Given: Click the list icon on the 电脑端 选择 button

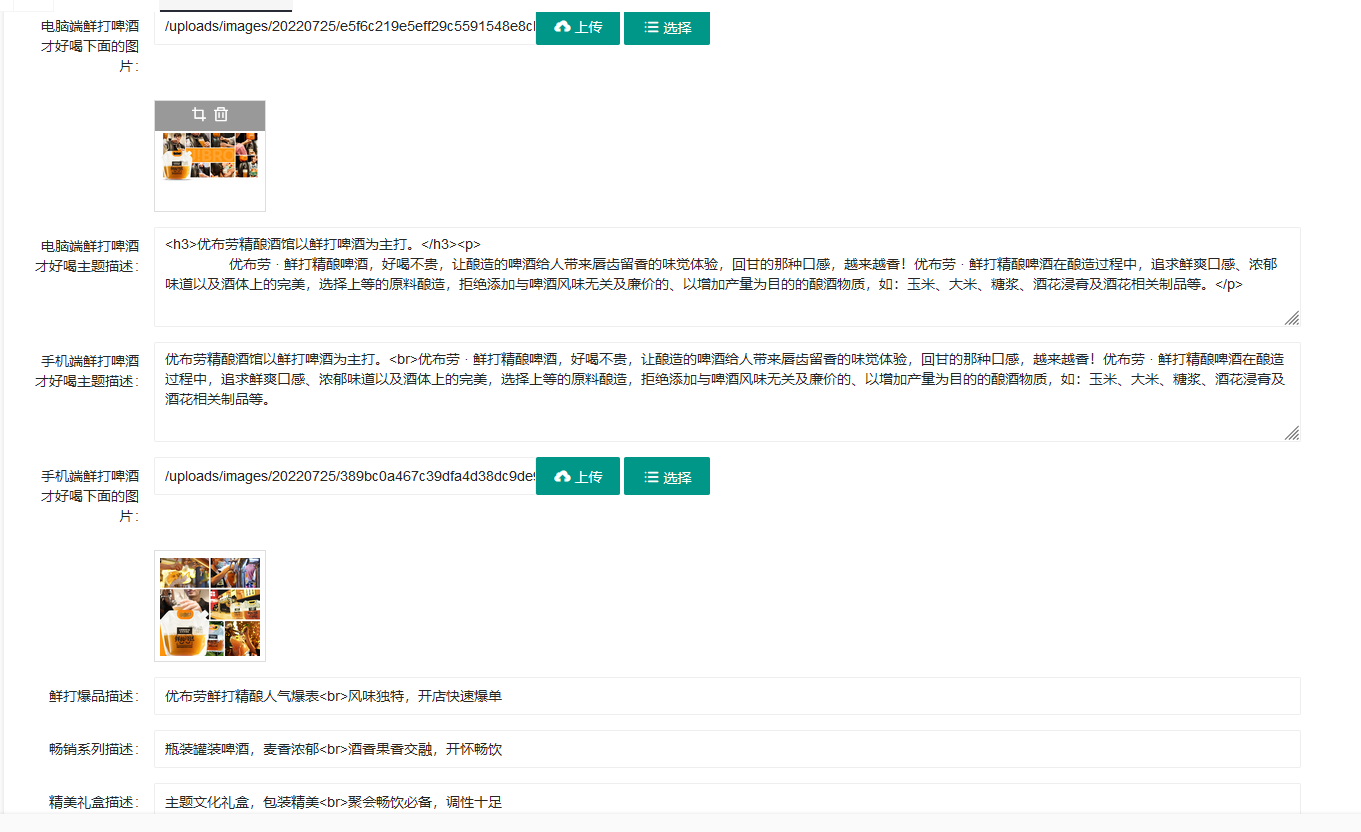Looking at the screenshot, I should [x=651, y=27].
